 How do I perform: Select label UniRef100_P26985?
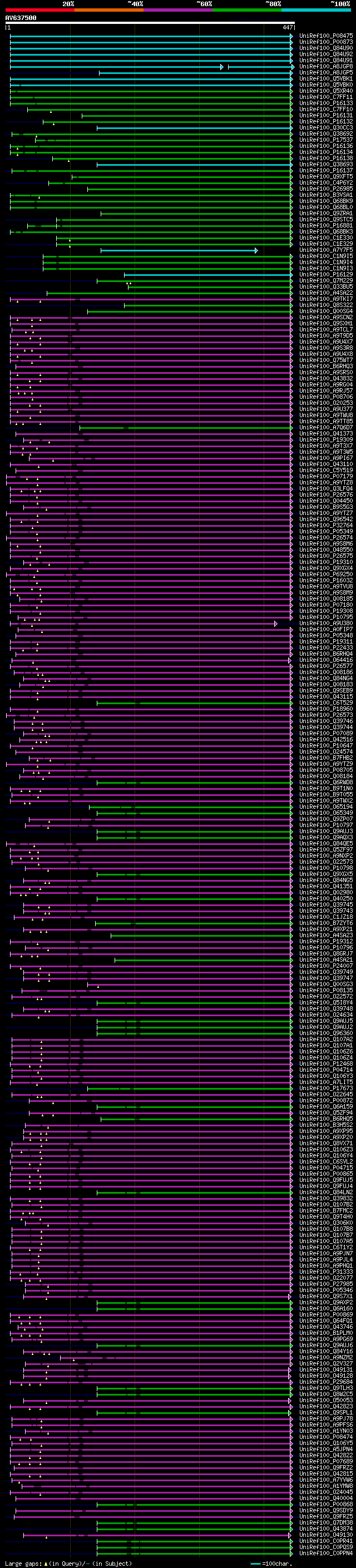coord(326,189)
